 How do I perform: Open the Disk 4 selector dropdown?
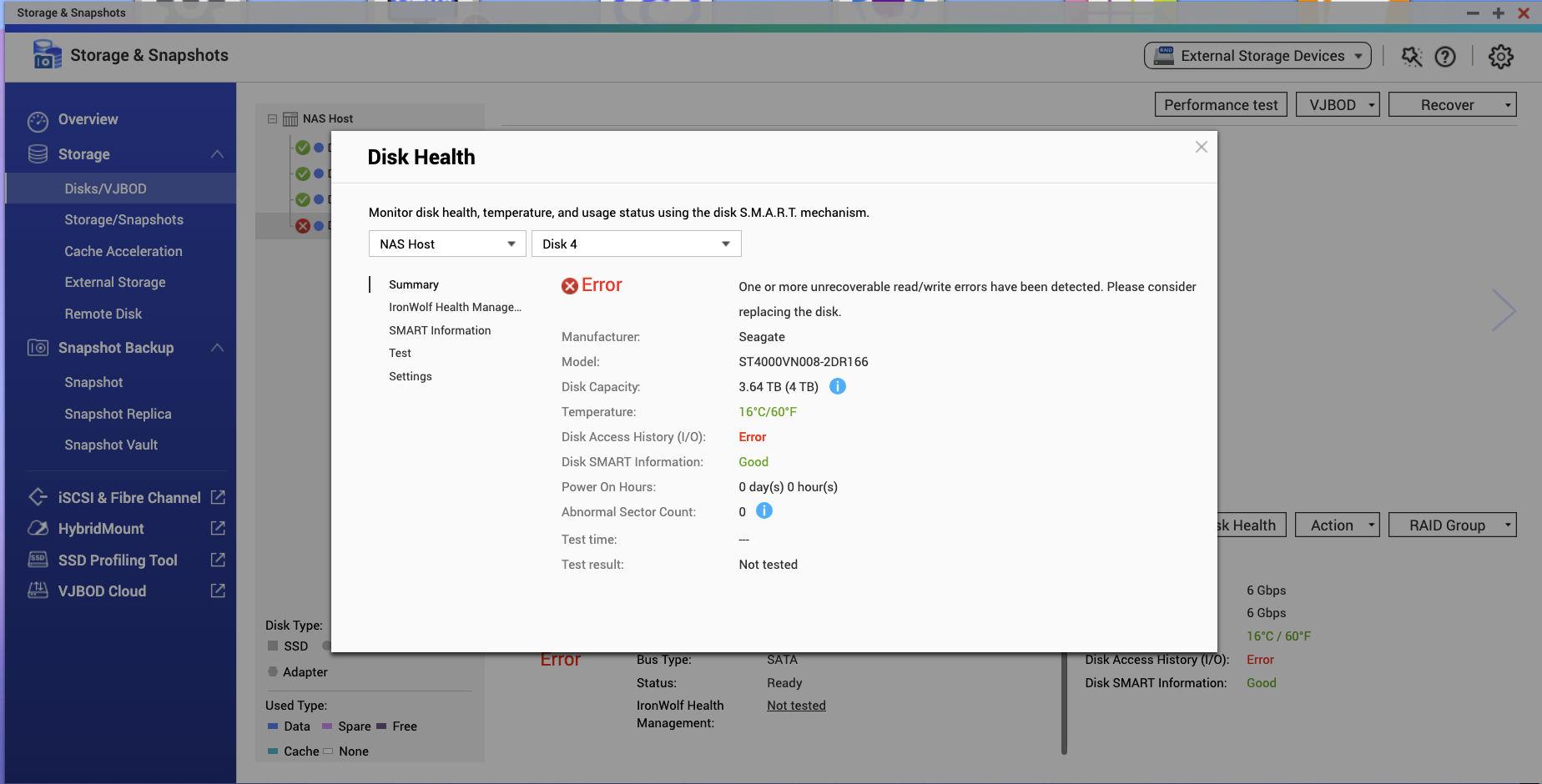[636, 244]
